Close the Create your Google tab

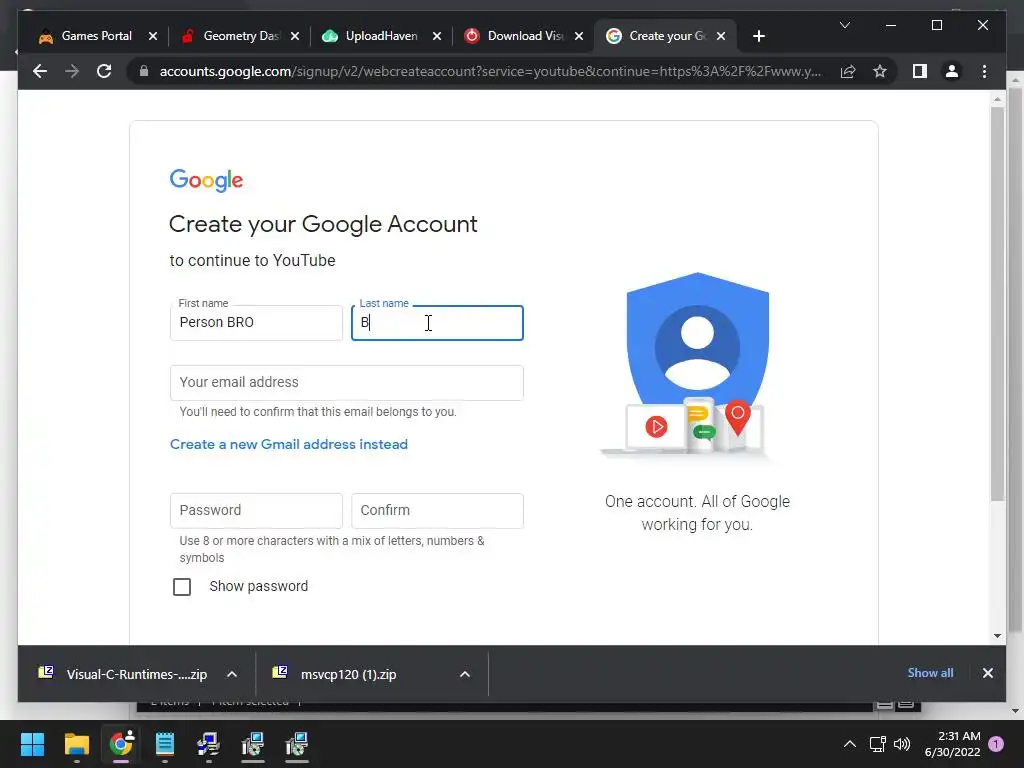point(721,36)
